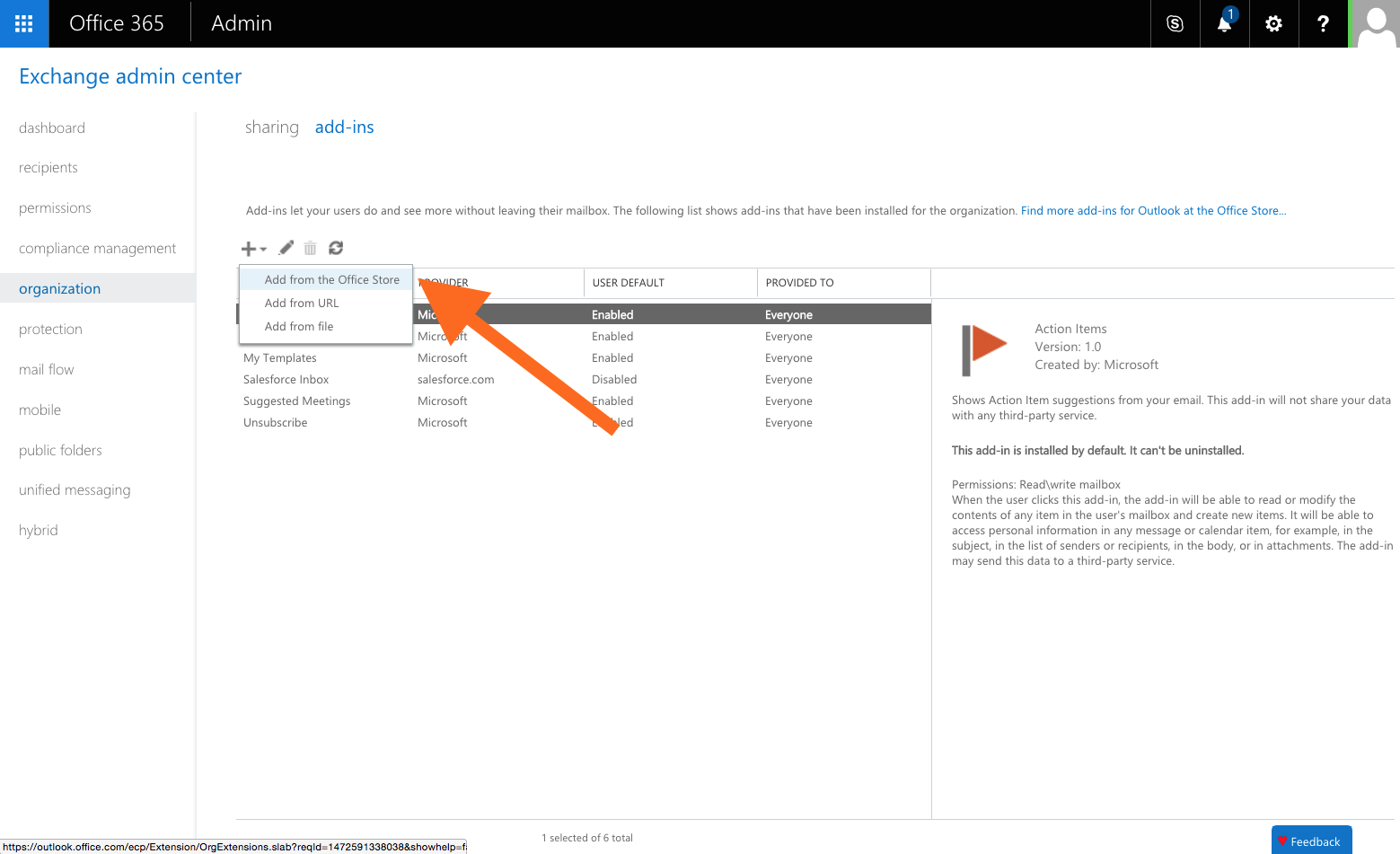Click the Feedback button
The image size is (1400, 854).
click(x=1311, y=841)
